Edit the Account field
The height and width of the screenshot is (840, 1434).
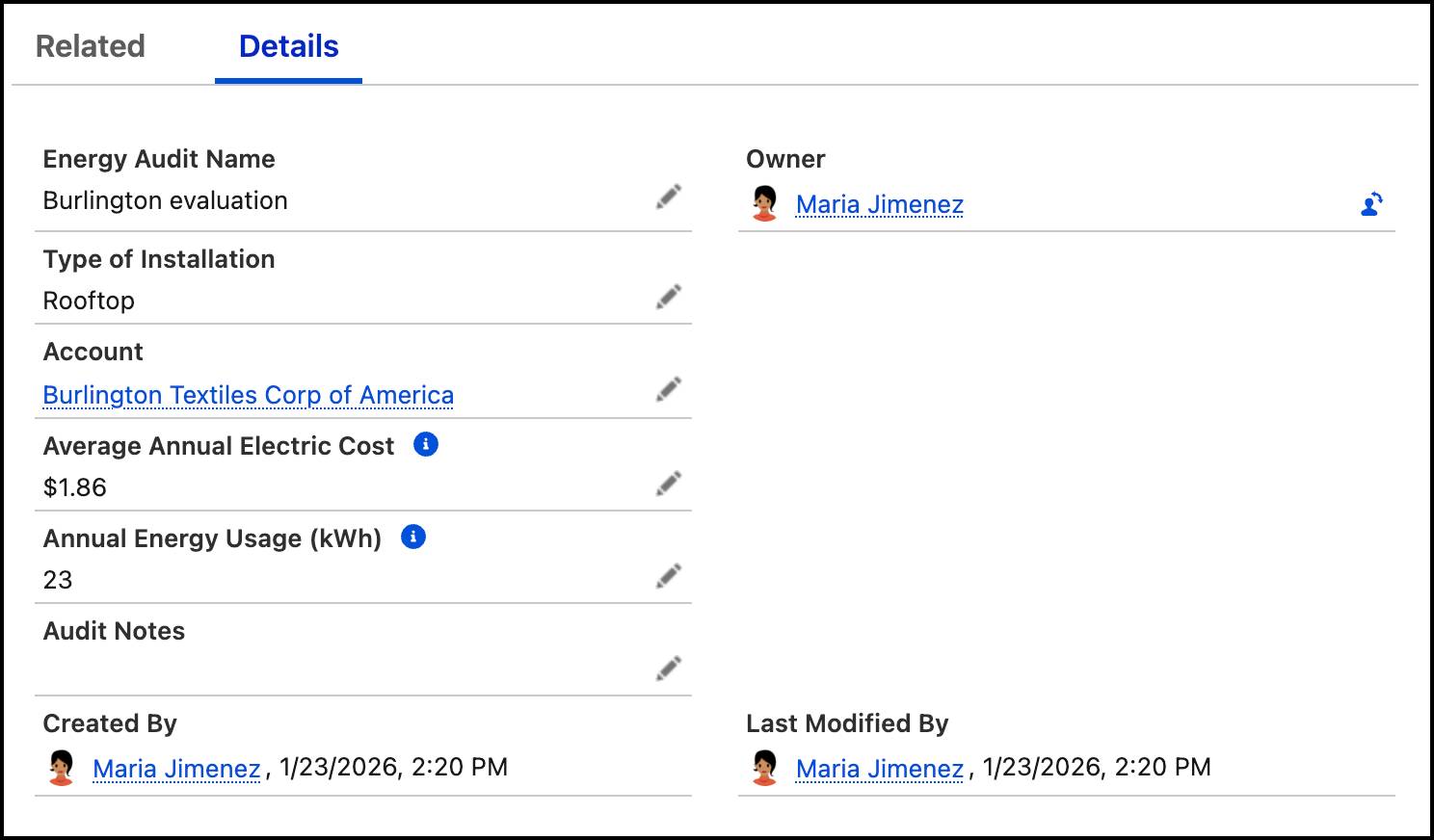[x=669, y=389]
